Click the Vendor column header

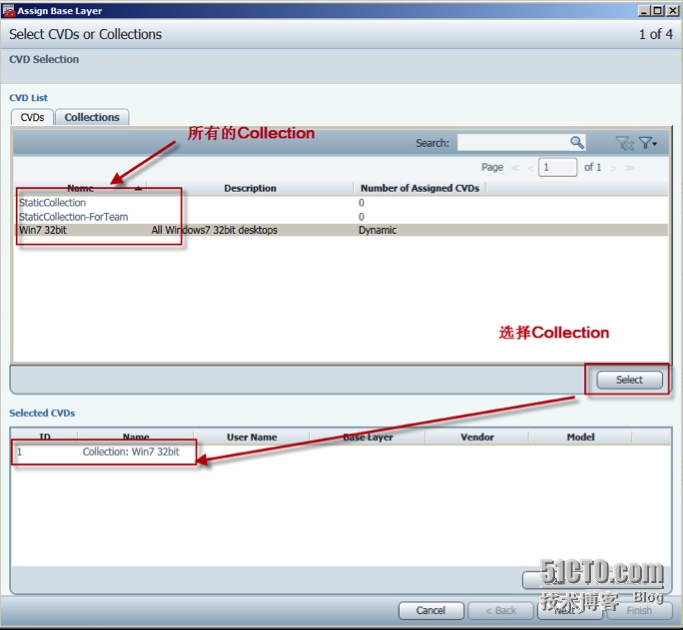(477, 437)
